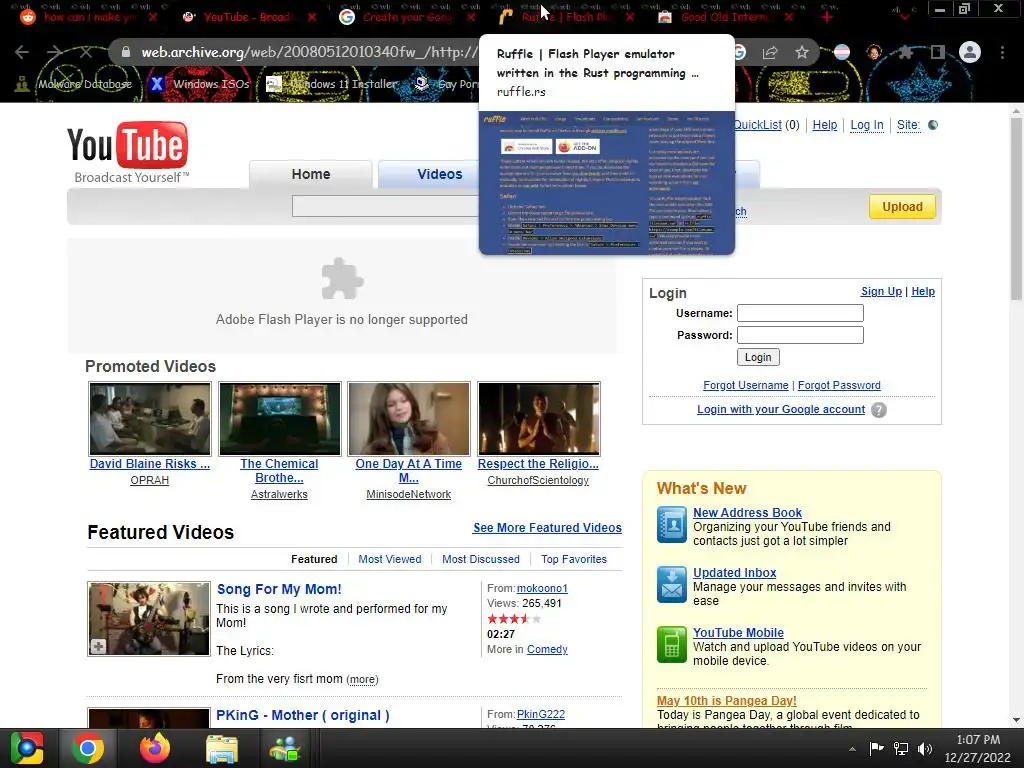Open a new tab with plus button
The width and height of the screenshot is (1024, 768).
click(x=827, y=17)
